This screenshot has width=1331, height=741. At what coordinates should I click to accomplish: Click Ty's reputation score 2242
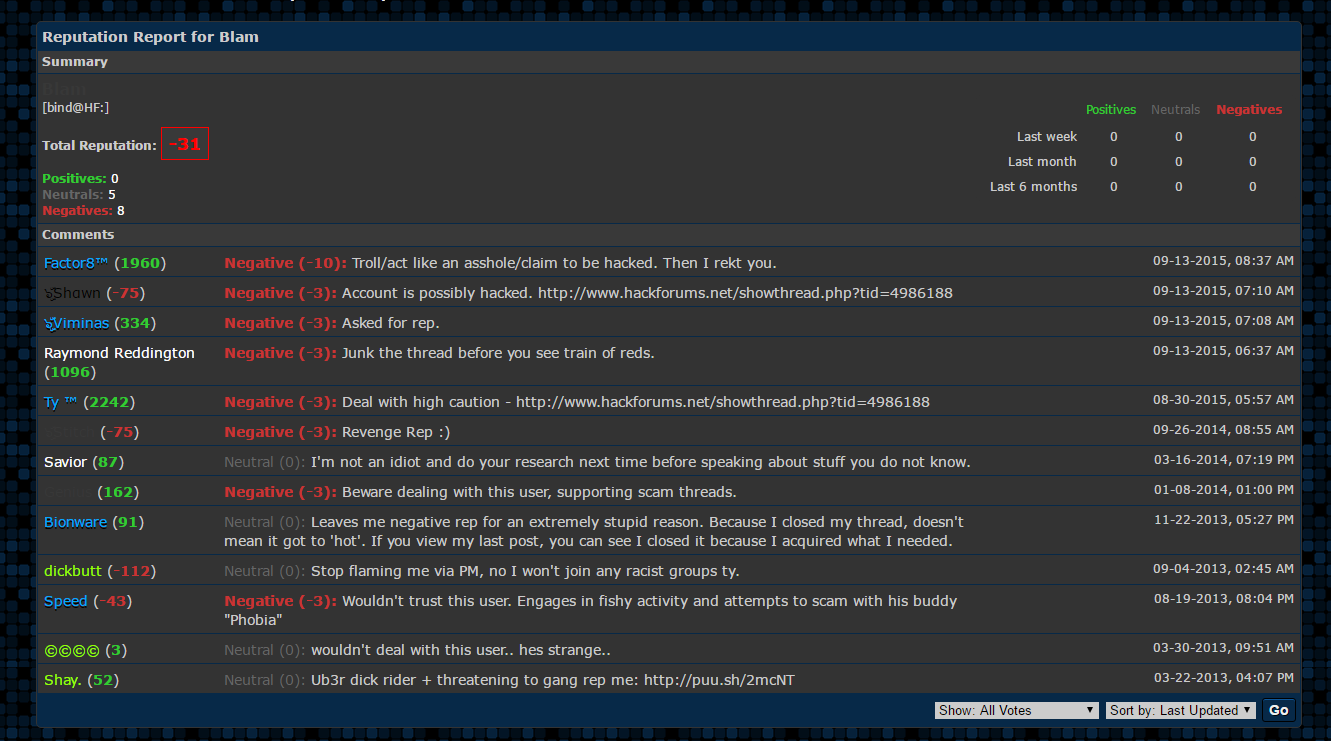click(x=109, y=402)
